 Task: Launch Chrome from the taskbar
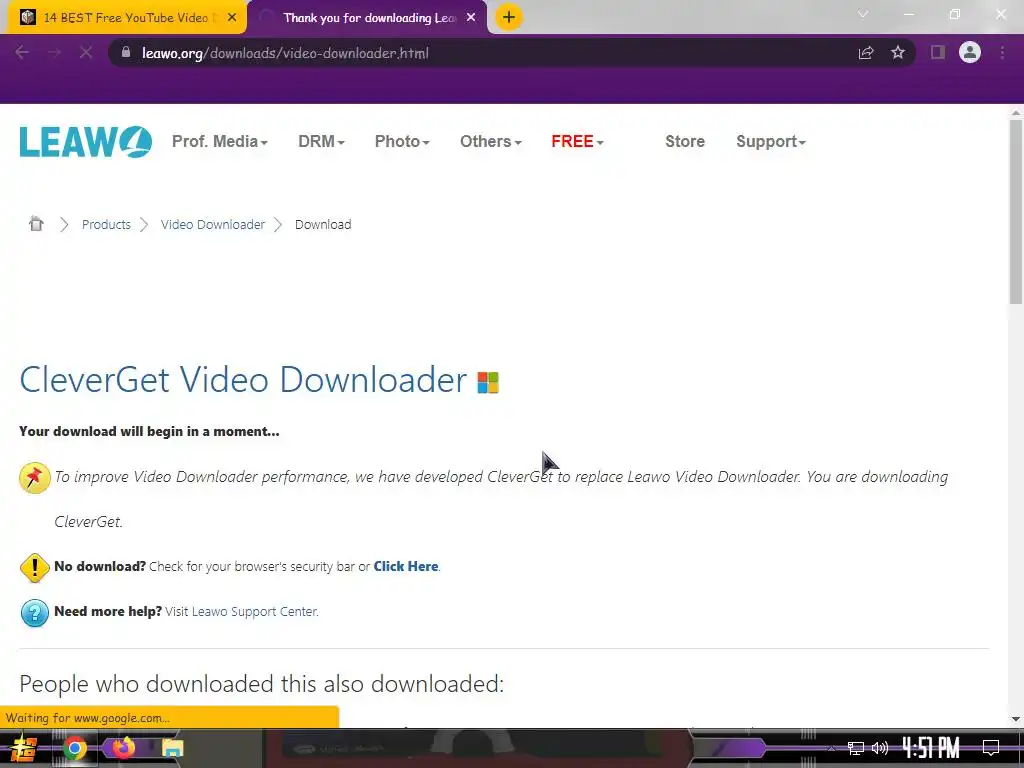pos(75,748)
